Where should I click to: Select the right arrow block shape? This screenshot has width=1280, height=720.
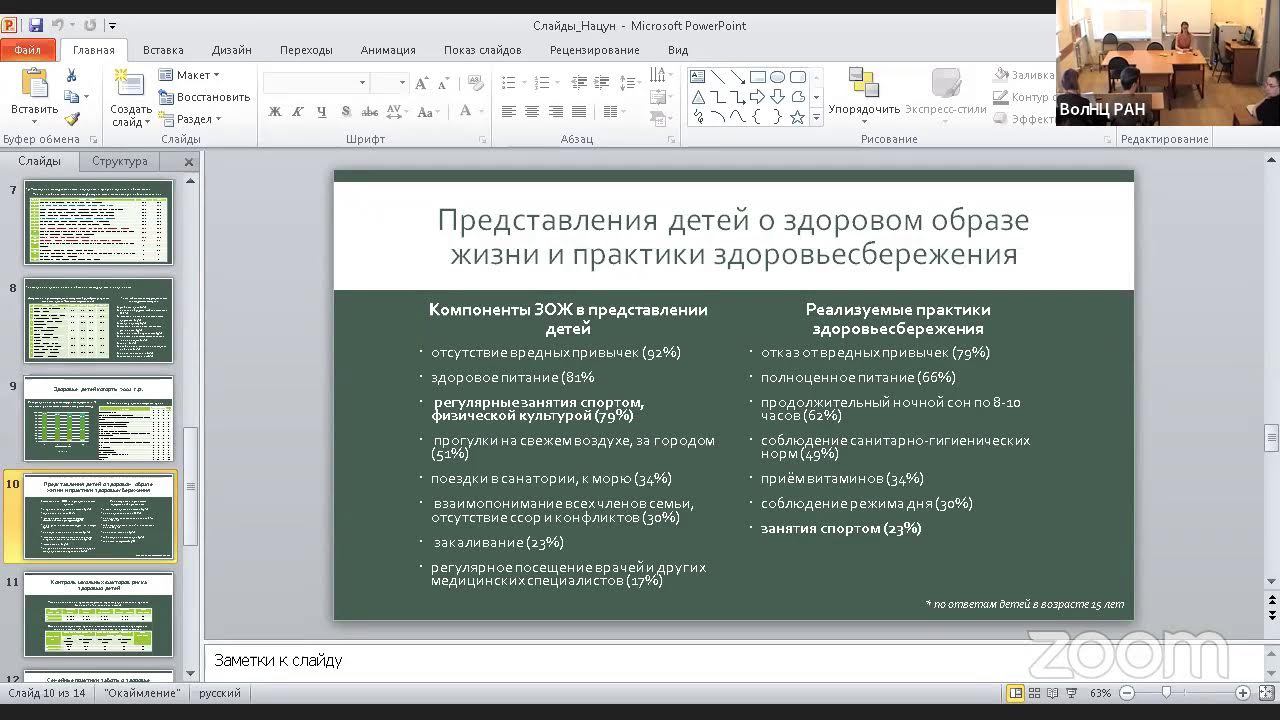[758, 97]
